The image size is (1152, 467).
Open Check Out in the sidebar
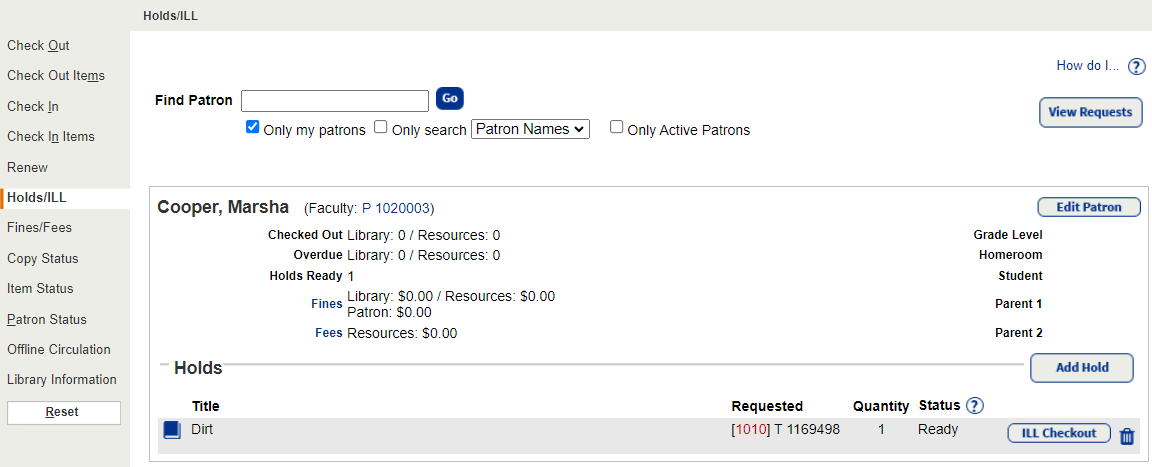pos(38,46)
